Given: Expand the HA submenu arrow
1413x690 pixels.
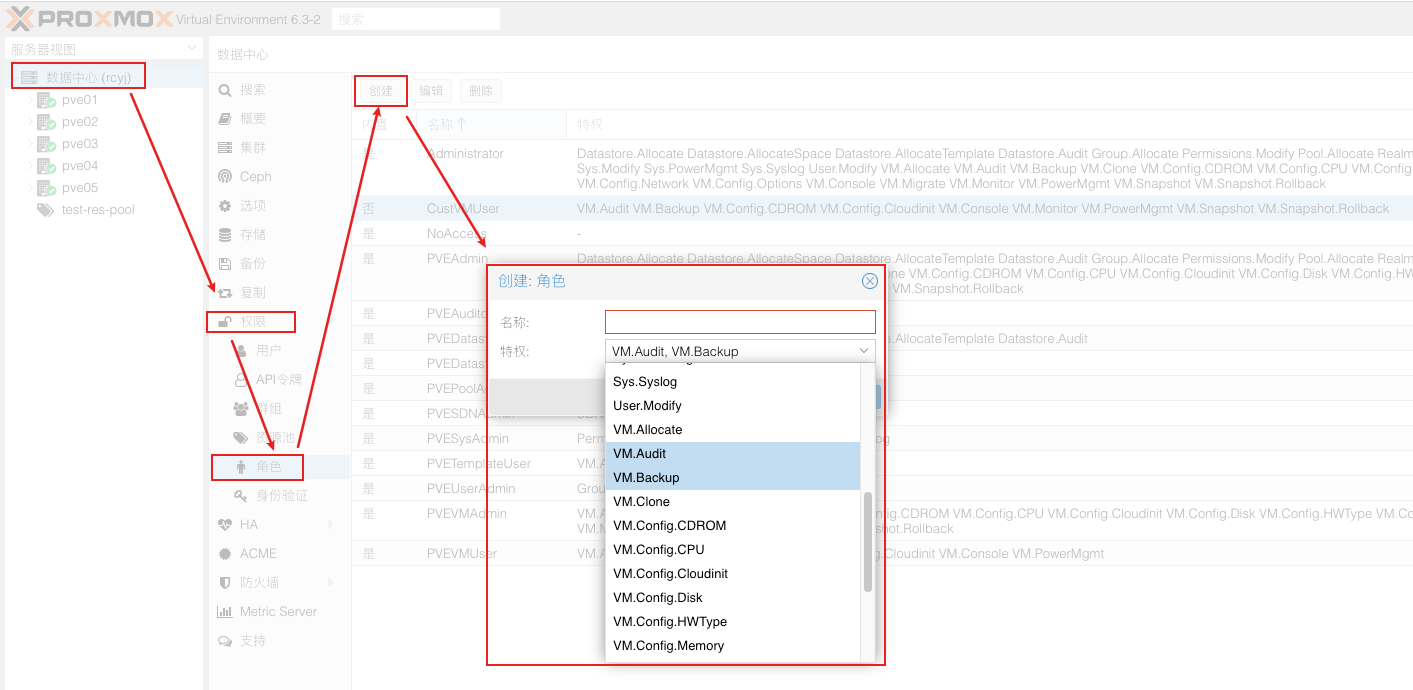Looking at the screenshot, I should [331, 525].
